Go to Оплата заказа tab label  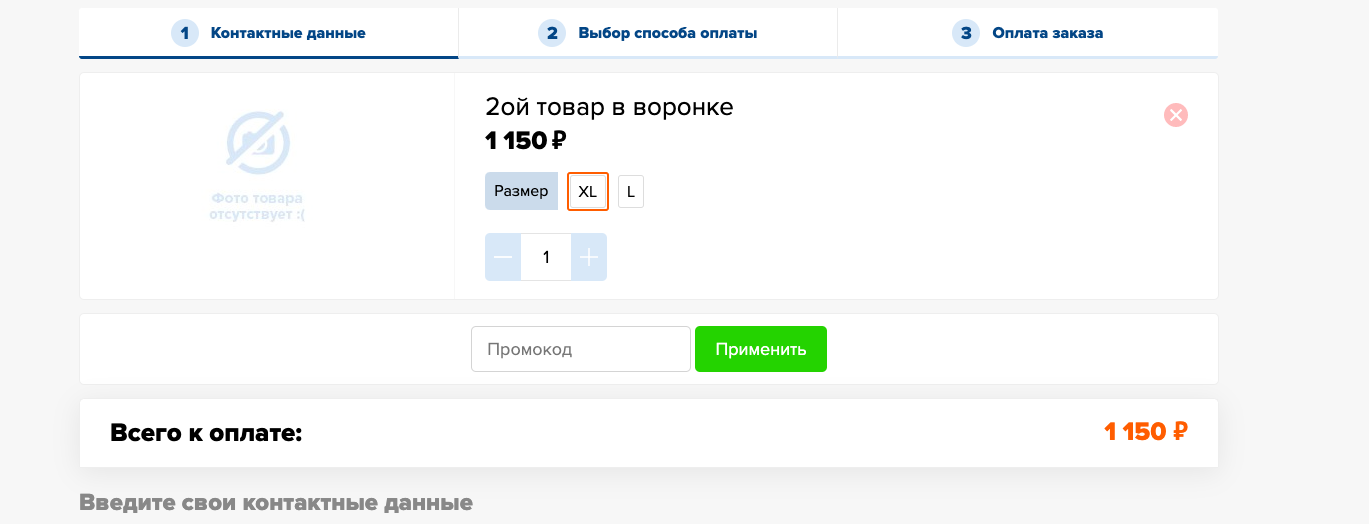click(1047, 33)
